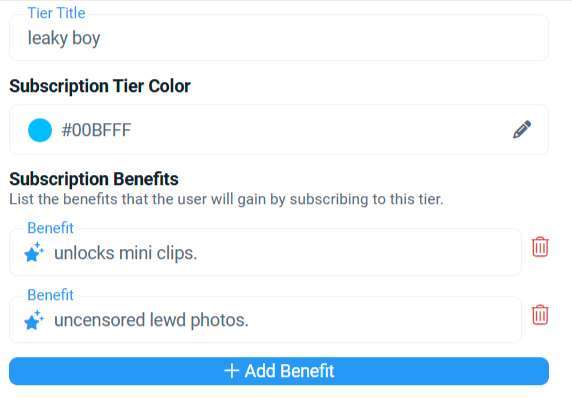Click the plus icon on Add Benefit
Screen dimensions: 572x398
tap(232, 371)
